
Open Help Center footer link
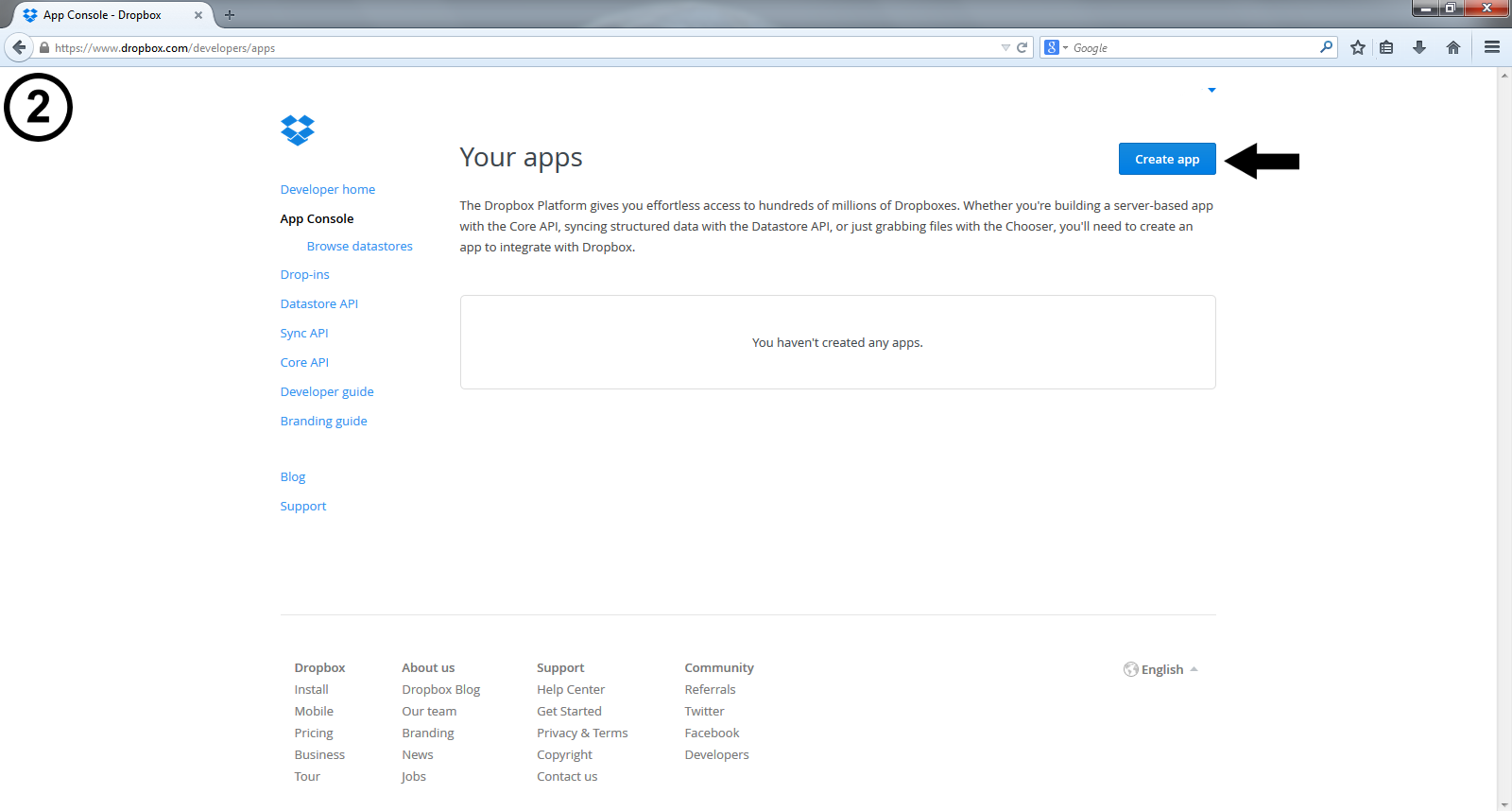coord(571,689)
